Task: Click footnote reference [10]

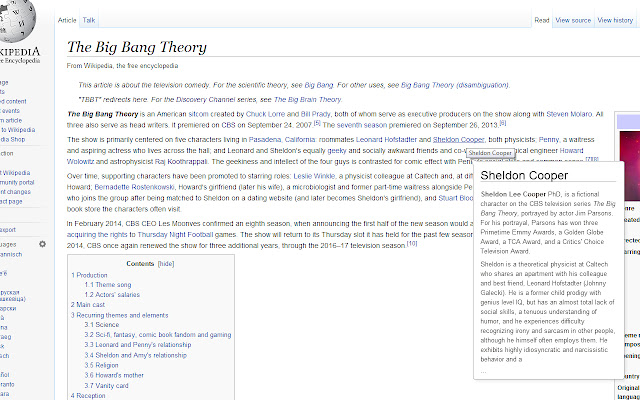Action: point(412,244)
